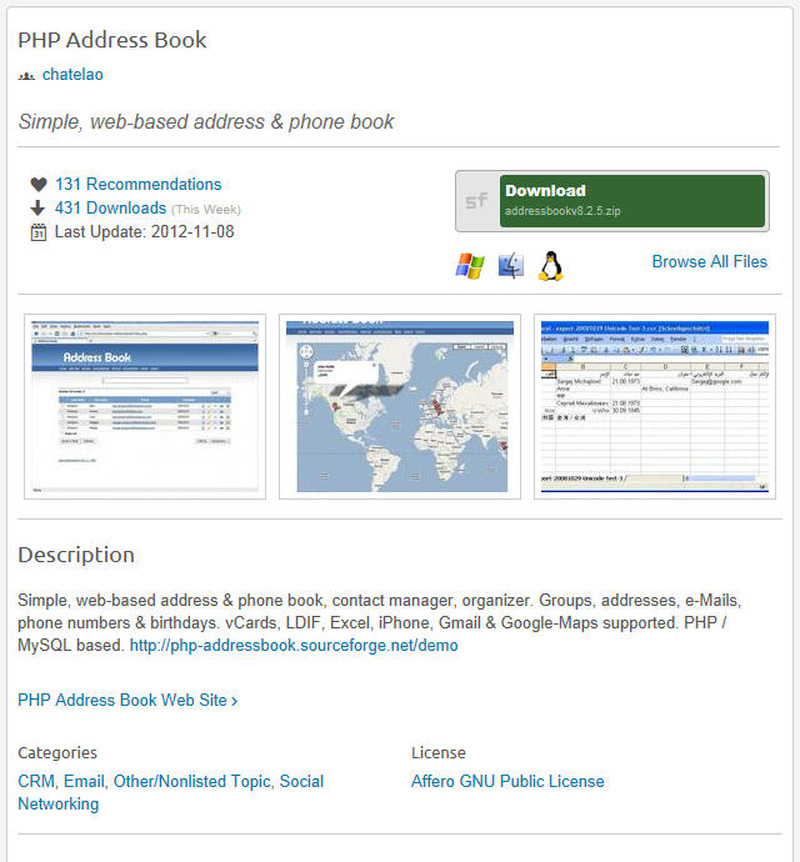Image resolution: width=800 pixels, height=862 pixels.
Task: Open the Address Book list screenshot thumbnail
Action: click(x=145, y=406)
